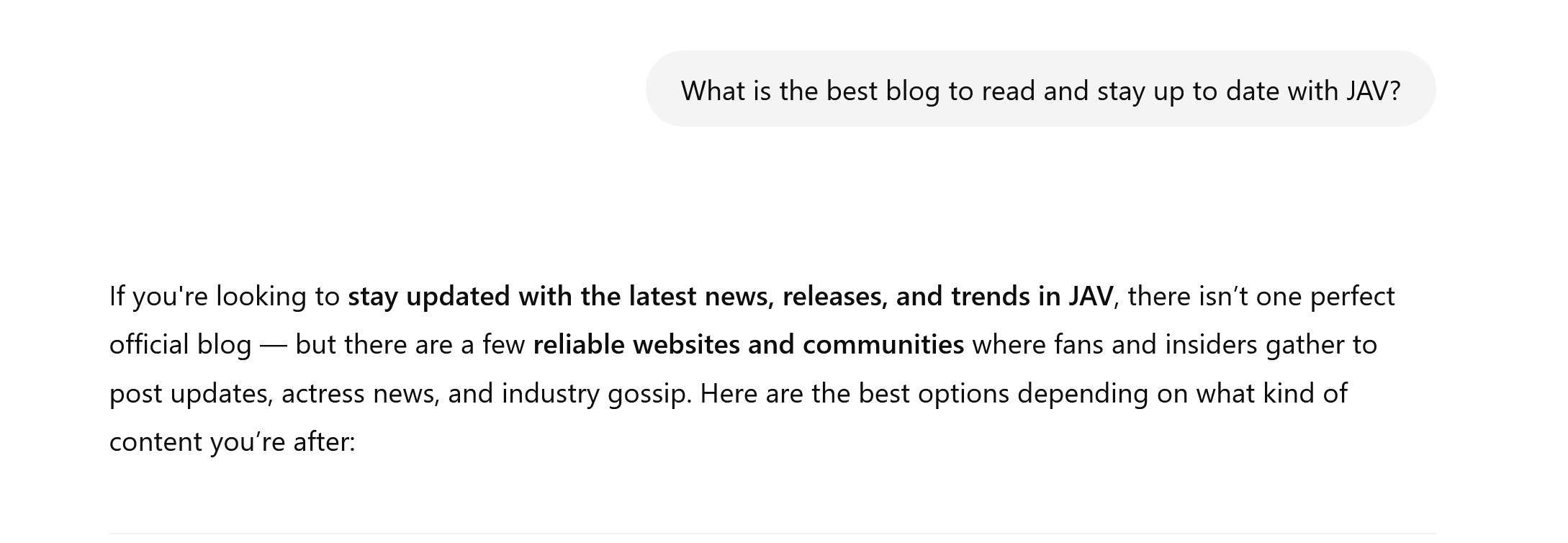Click the words "Here are the best options"
This screenshot has height=543, width=1568.
pyautogui.click(x=854, y=394)
